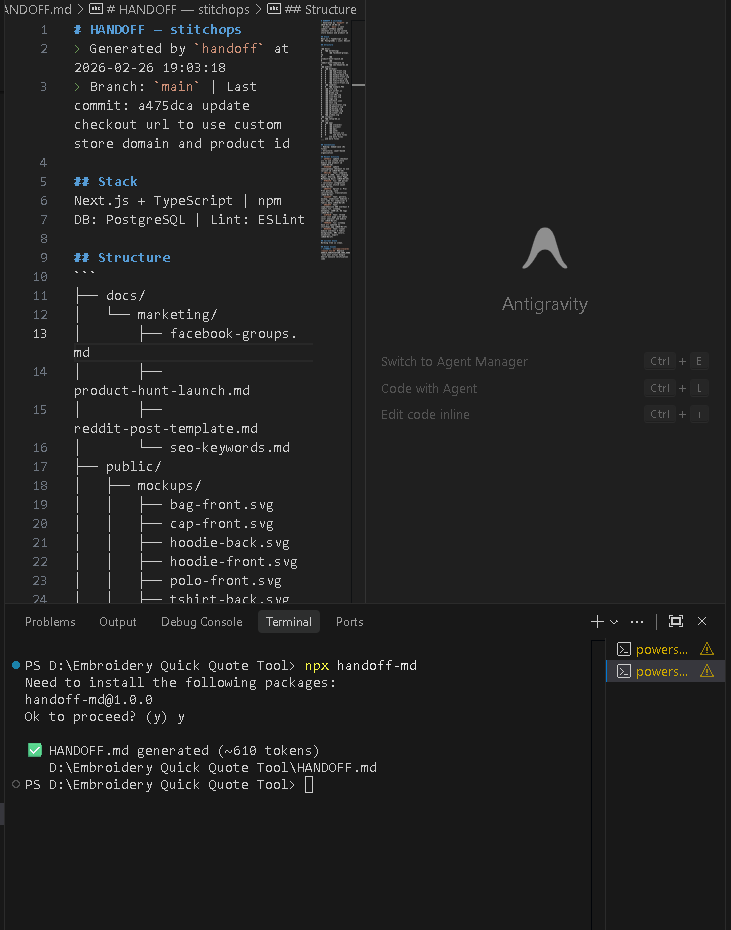Click breadcrumb '# HANDOFF — stitchops'
Screen dimensions: 731x930
click(171, 9)
